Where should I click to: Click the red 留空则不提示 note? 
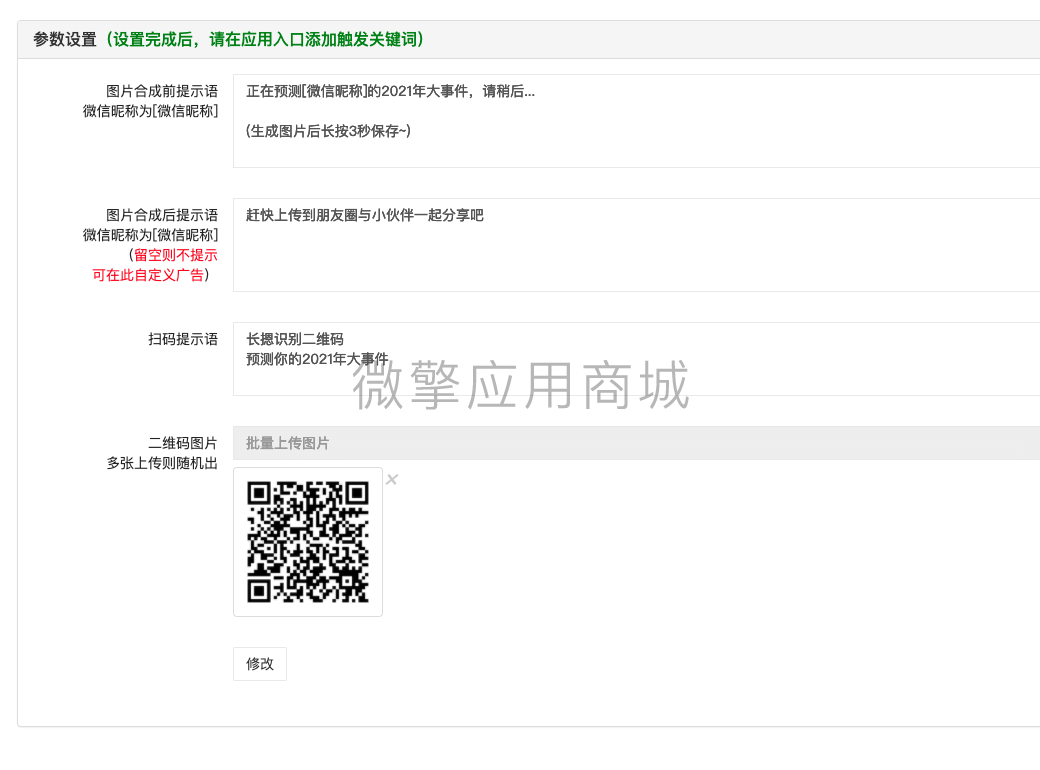click(x=176, y=255)
